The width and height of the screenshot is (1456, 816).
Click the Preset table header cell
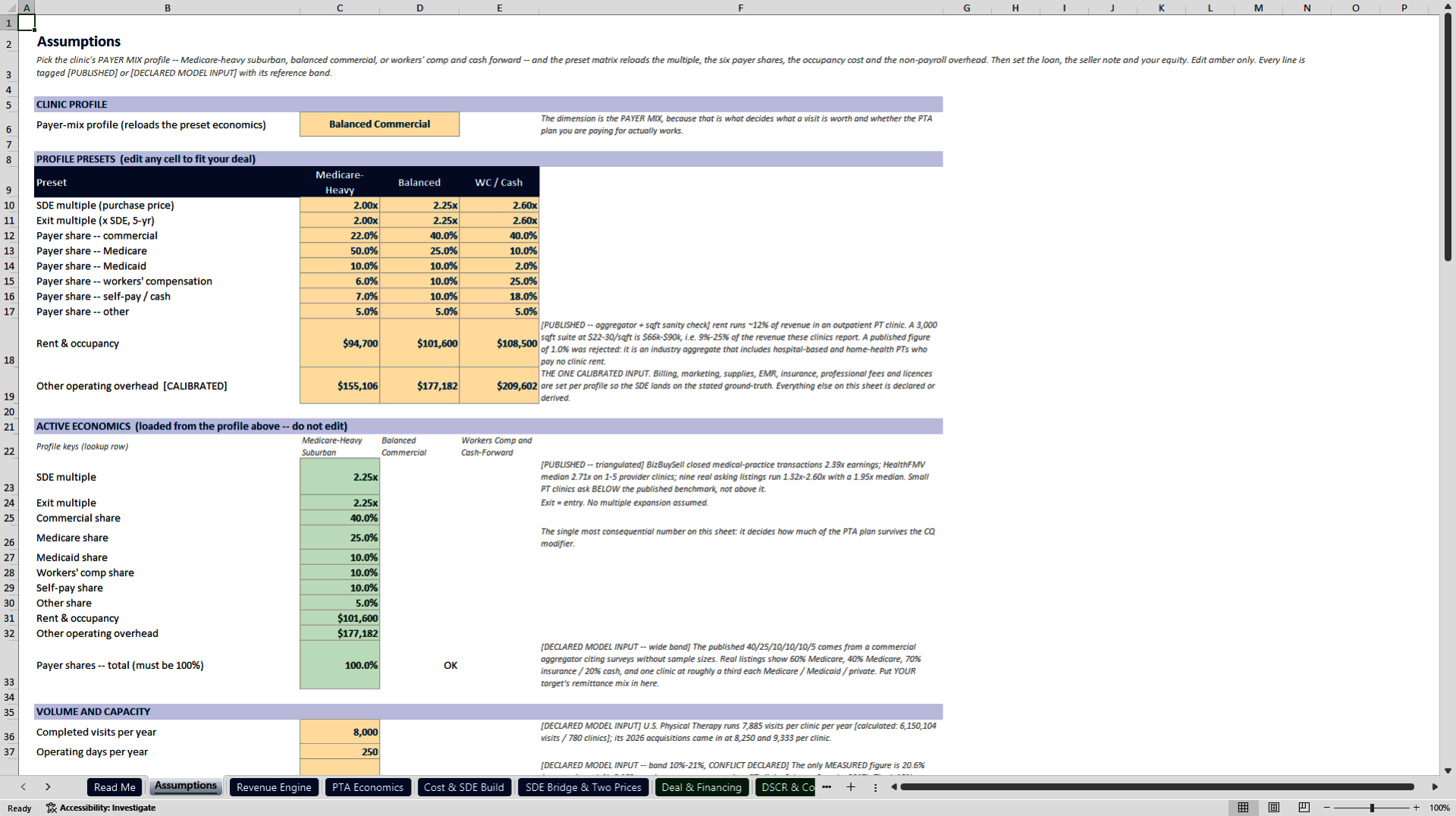tap(167, 182)
